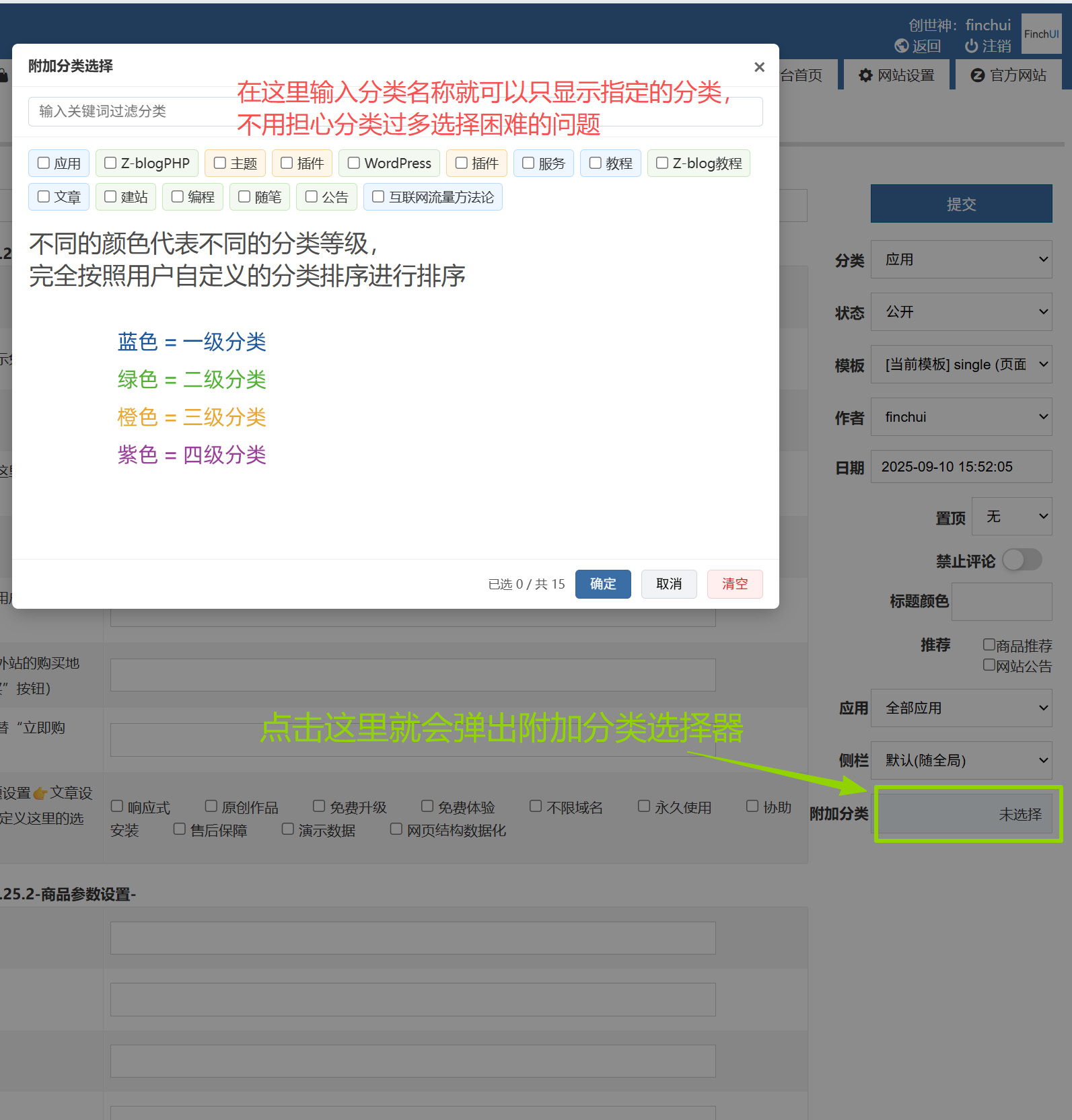This screenshot has width=1072, height=1120.
Task: Click the 注销 power icon
Action: [x=971, y=46]
